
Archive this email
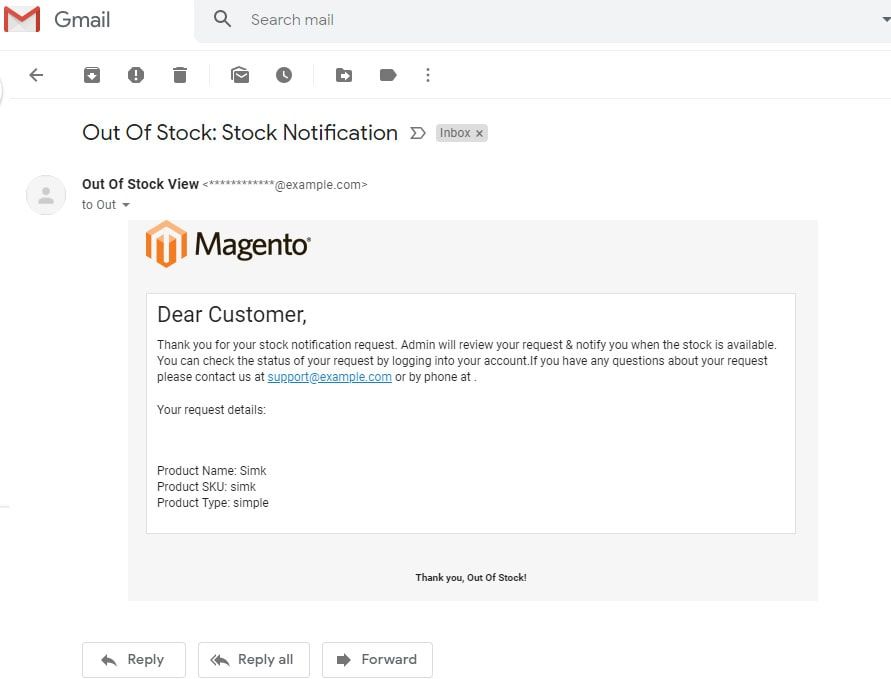click(92, 75)
